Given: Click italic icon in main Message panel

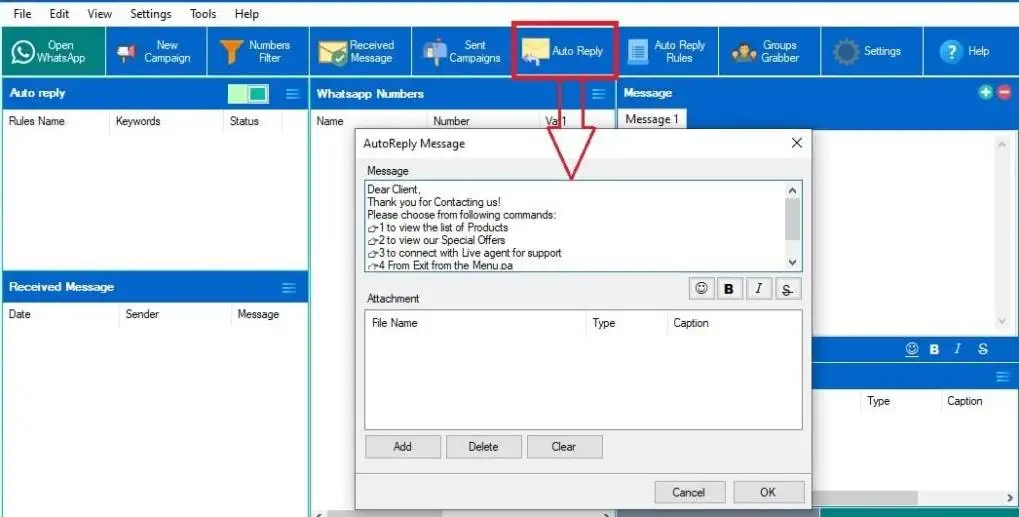Looking at the screenshot, I should click(x=958, y=349).
